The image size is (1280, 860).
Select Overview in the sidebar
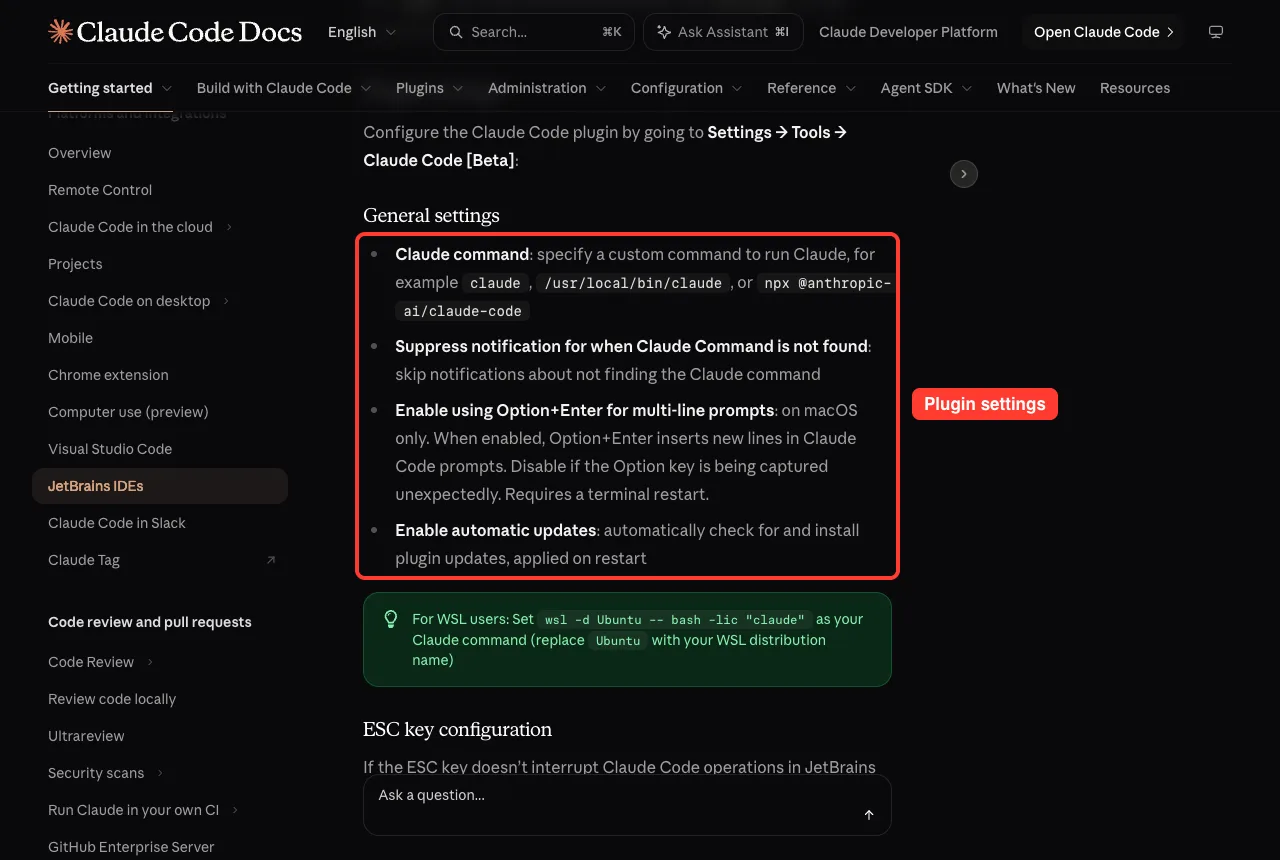pos(160,153)
